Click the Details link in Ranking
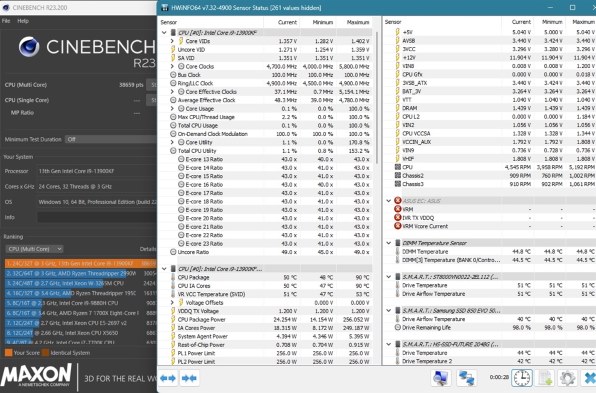Screen dimensions: 596x393 pyautogui.click(x=148, y=249)
